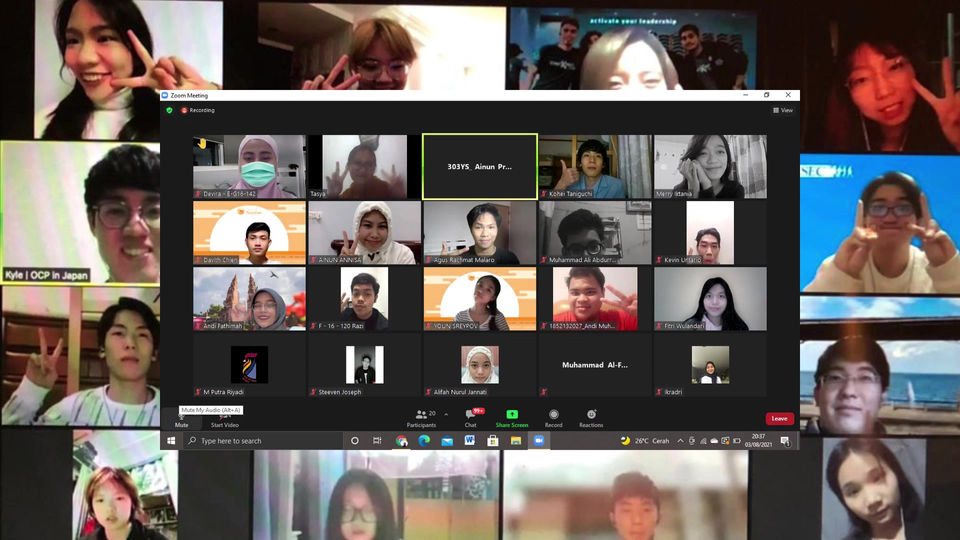The height and width of the screenshot is (540, 960).
Task: Select Muhammad Ali Abdurr... video tile
Action: coord(595,233)
